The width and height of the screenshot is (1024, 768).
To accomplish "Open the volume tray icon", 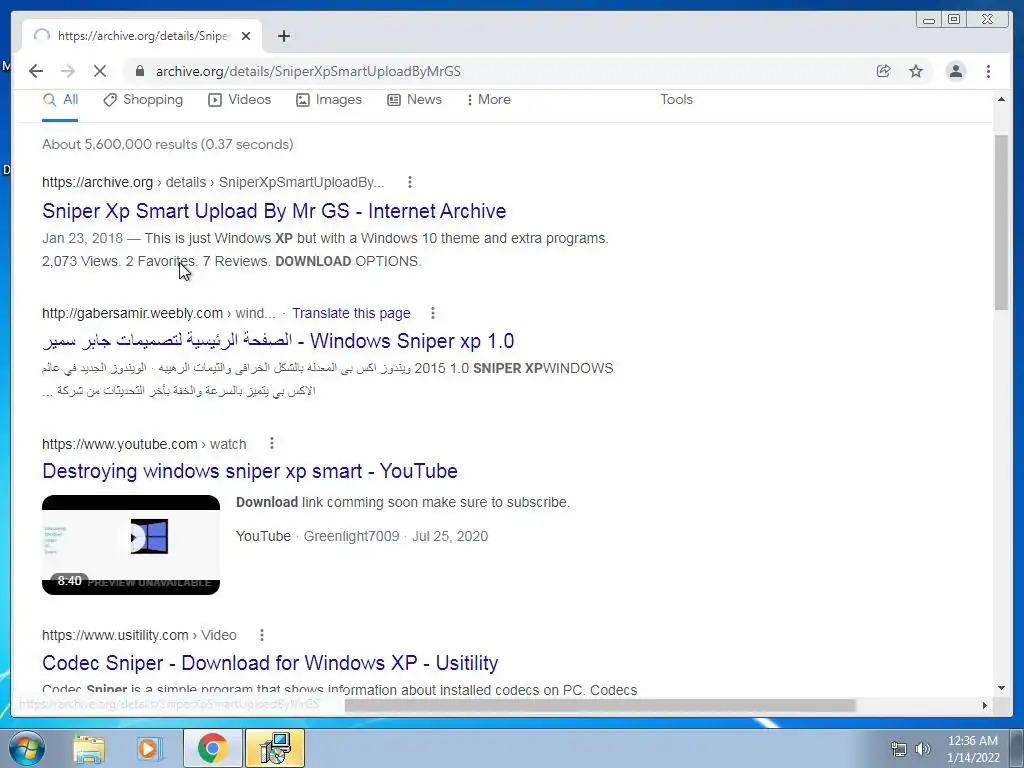I will point(922,749).
